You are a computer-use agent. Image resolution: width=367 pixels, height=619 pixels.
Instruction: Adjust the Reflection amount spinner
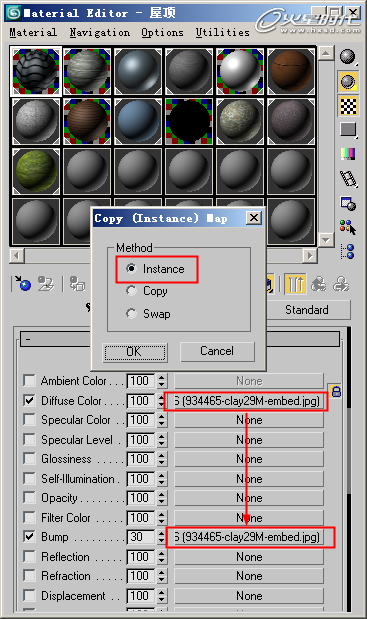click(x=161, y=557)
